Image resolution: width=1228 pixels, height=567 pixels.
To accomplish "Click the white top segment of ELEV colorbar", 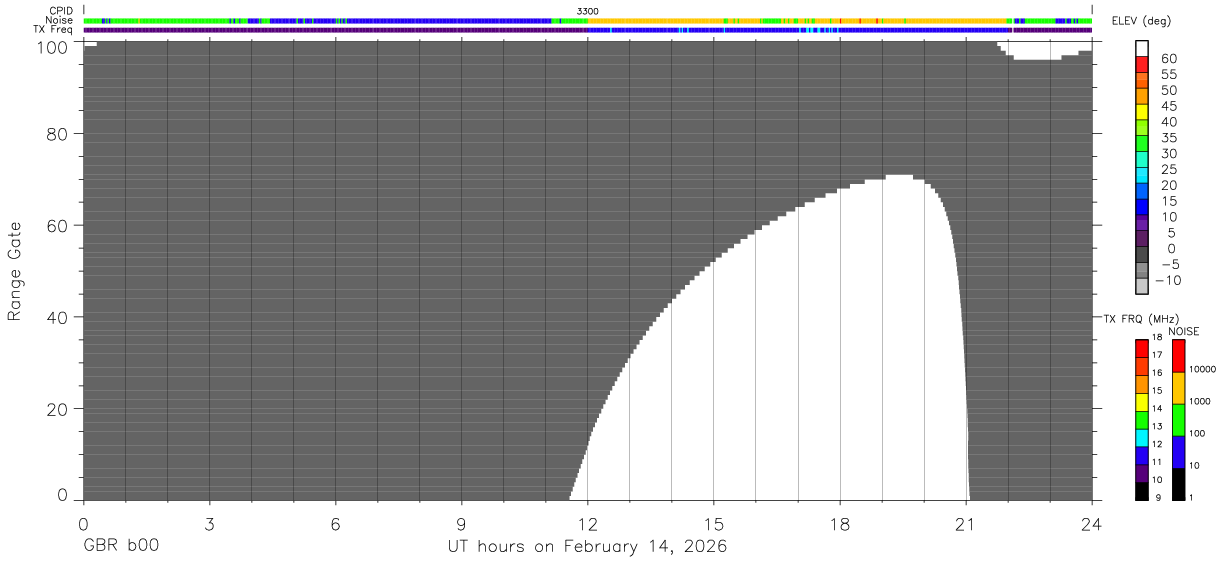I will (1141, 48).
